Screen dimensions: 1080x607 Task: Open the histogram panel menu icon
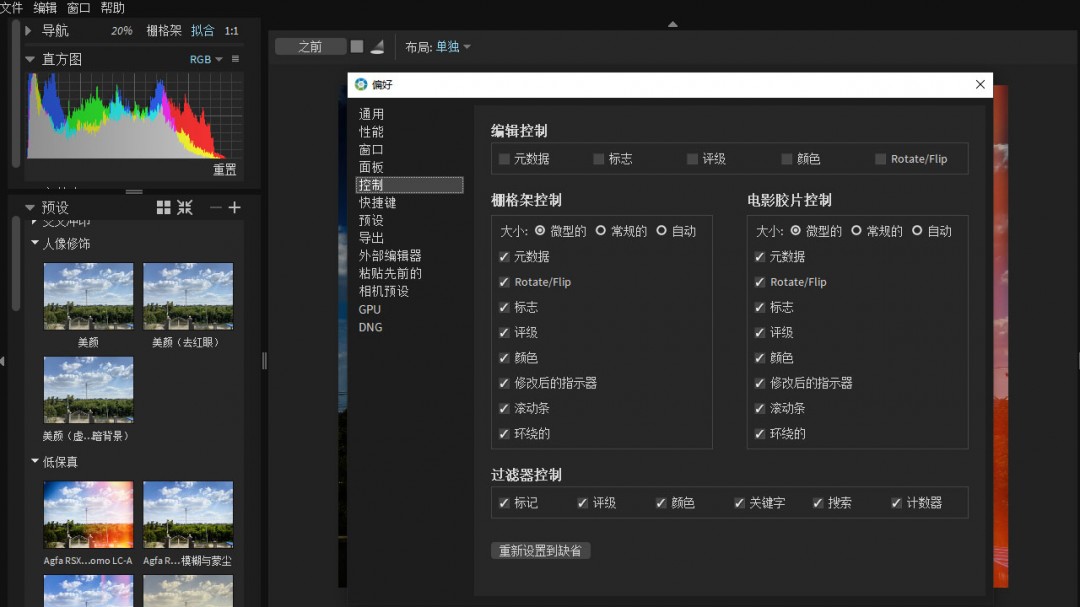tap(236, 59)
